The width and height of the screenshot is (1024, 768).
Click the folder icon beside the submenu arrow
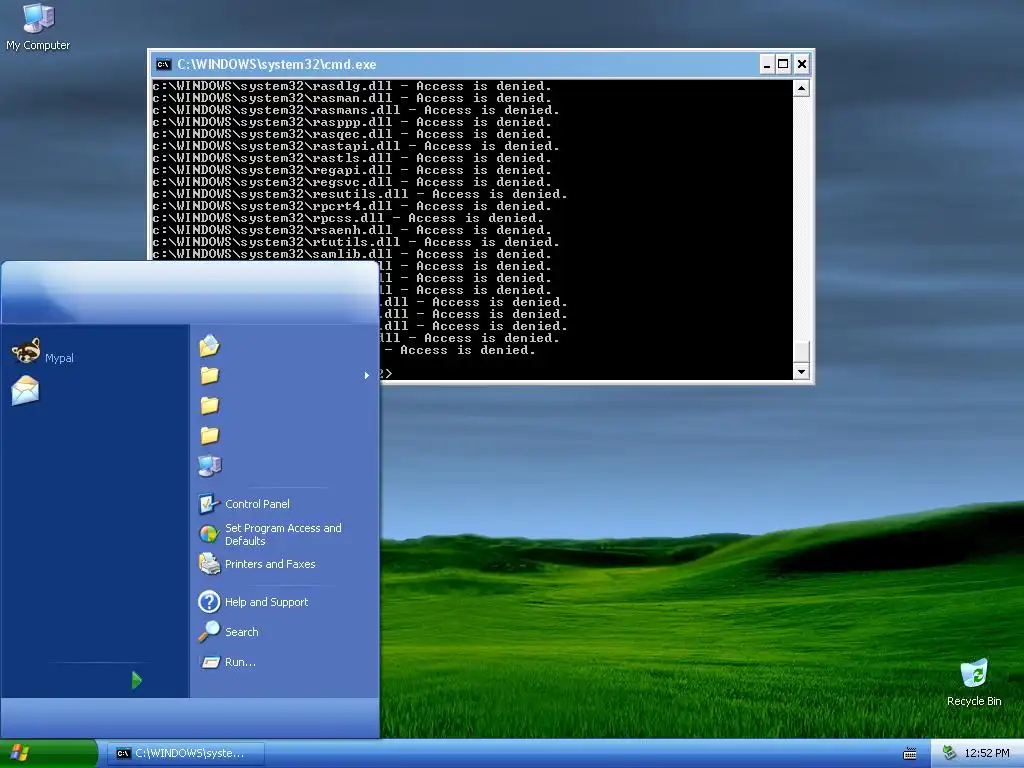(210, 376)
